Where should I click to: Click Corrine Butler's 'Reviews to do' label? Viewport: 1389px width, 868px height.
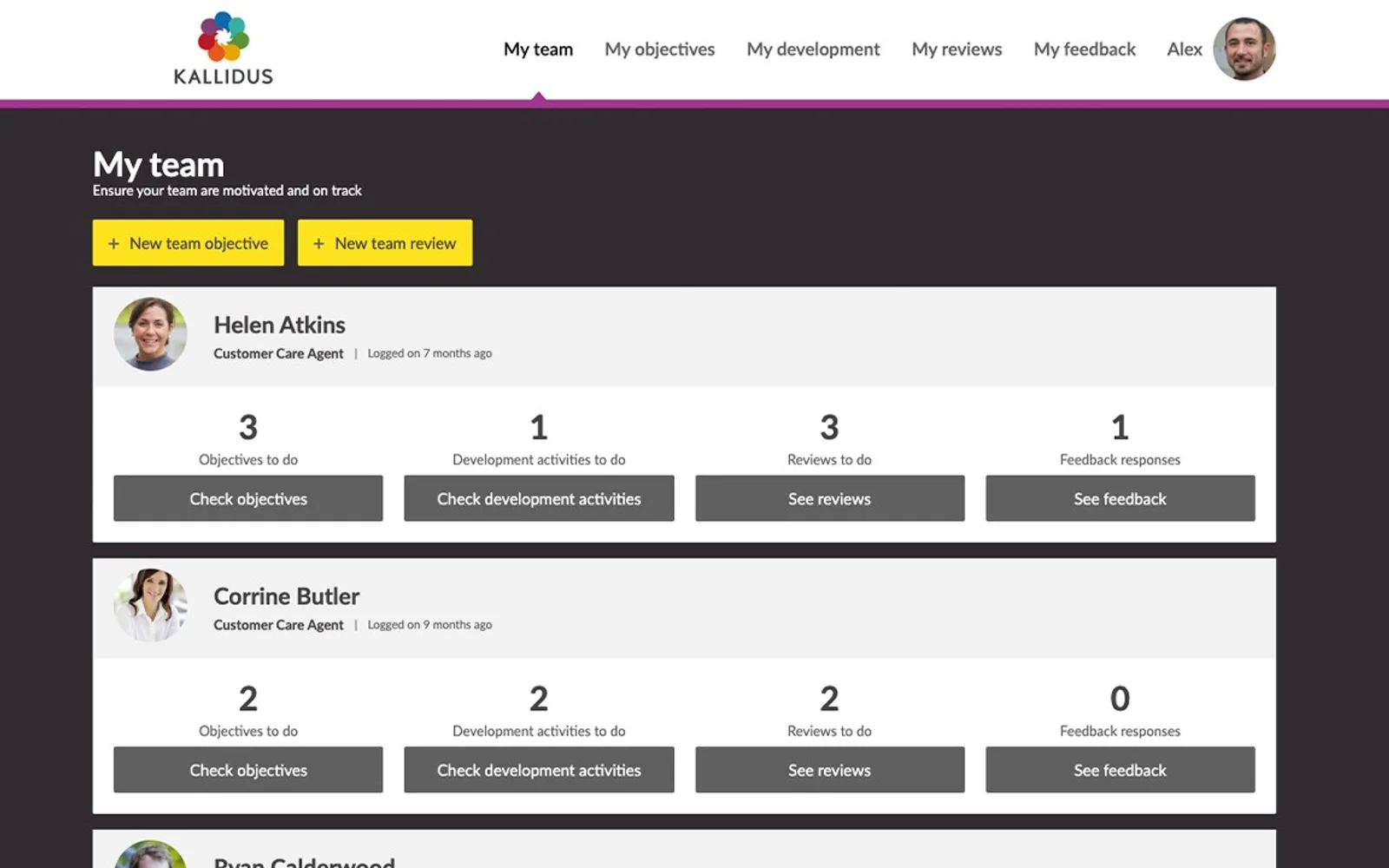[x=830, y=731]
